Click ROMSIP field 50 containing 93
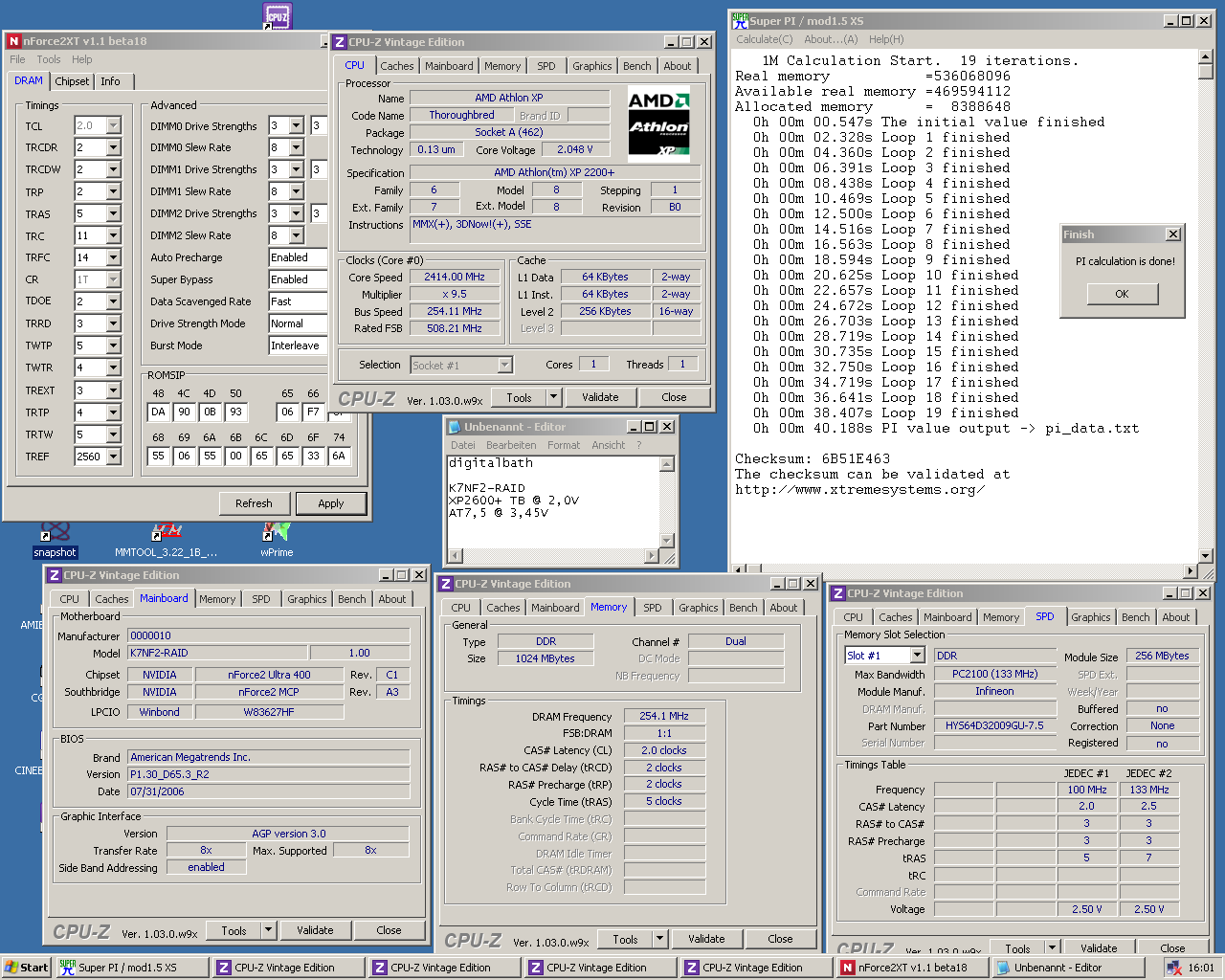This screenshot has height=980, width=1225. [x=236, y=412]
